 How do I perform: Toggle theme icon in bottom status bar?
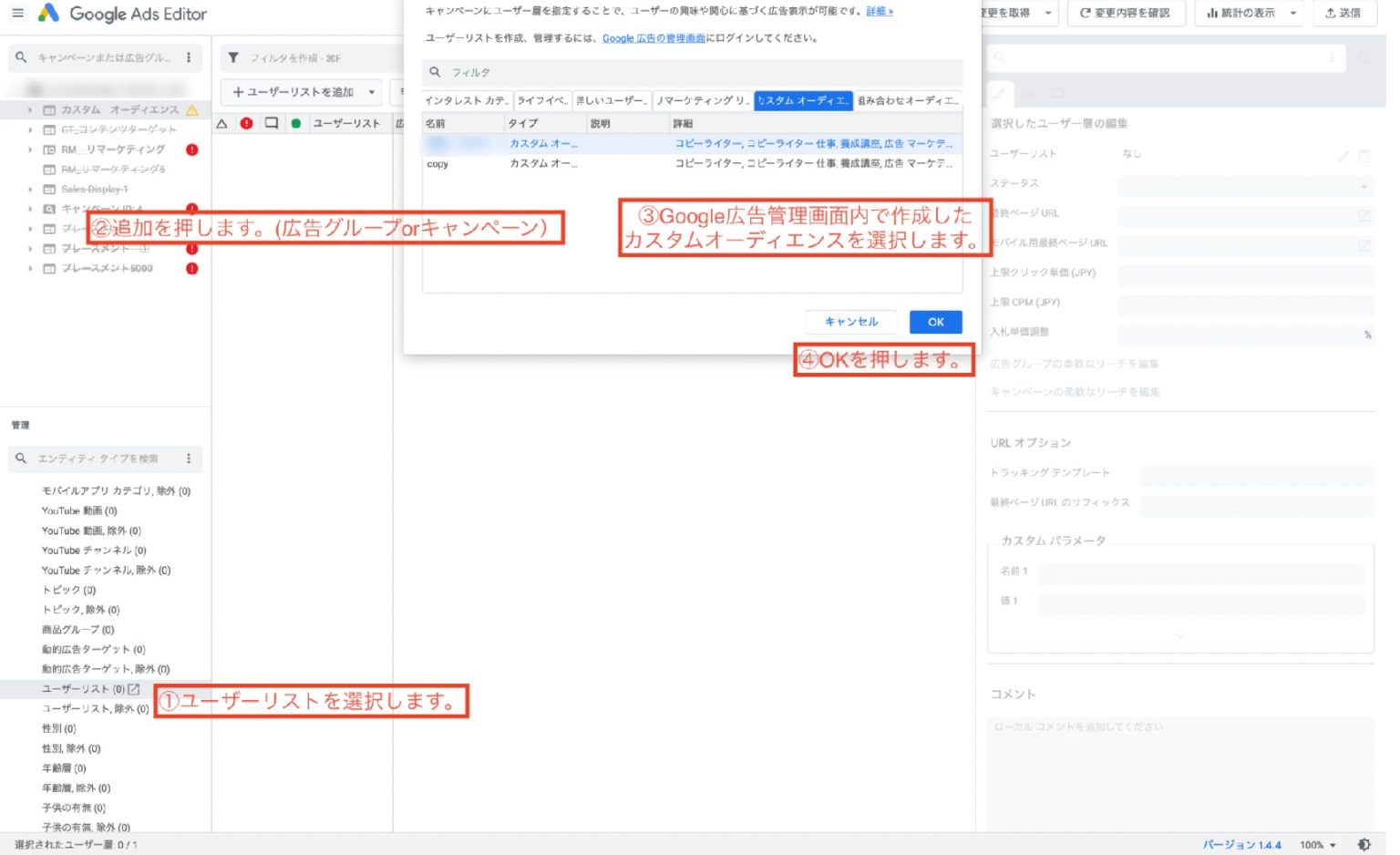[1364, 845]
